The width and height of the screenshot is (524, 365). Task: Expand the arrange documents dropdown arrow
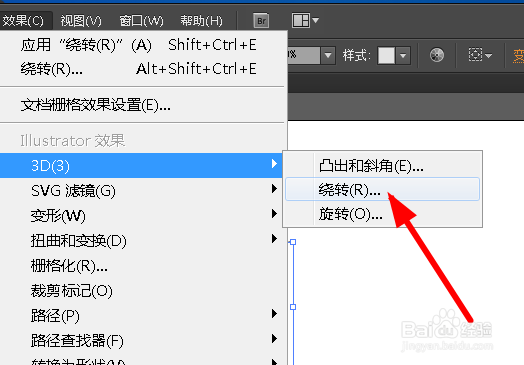click(315, 21)
